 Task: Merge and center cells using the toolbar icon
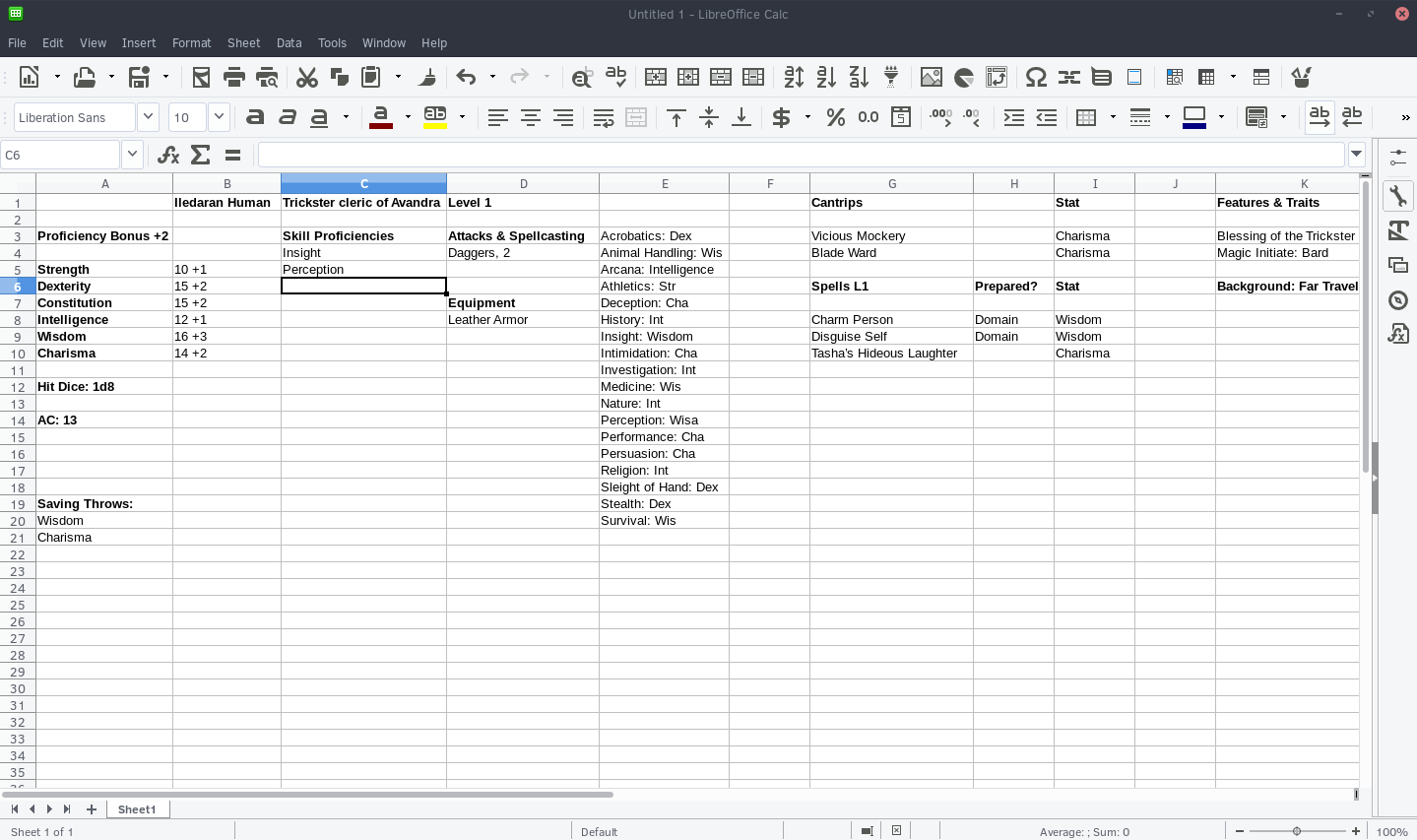[636, 117]
